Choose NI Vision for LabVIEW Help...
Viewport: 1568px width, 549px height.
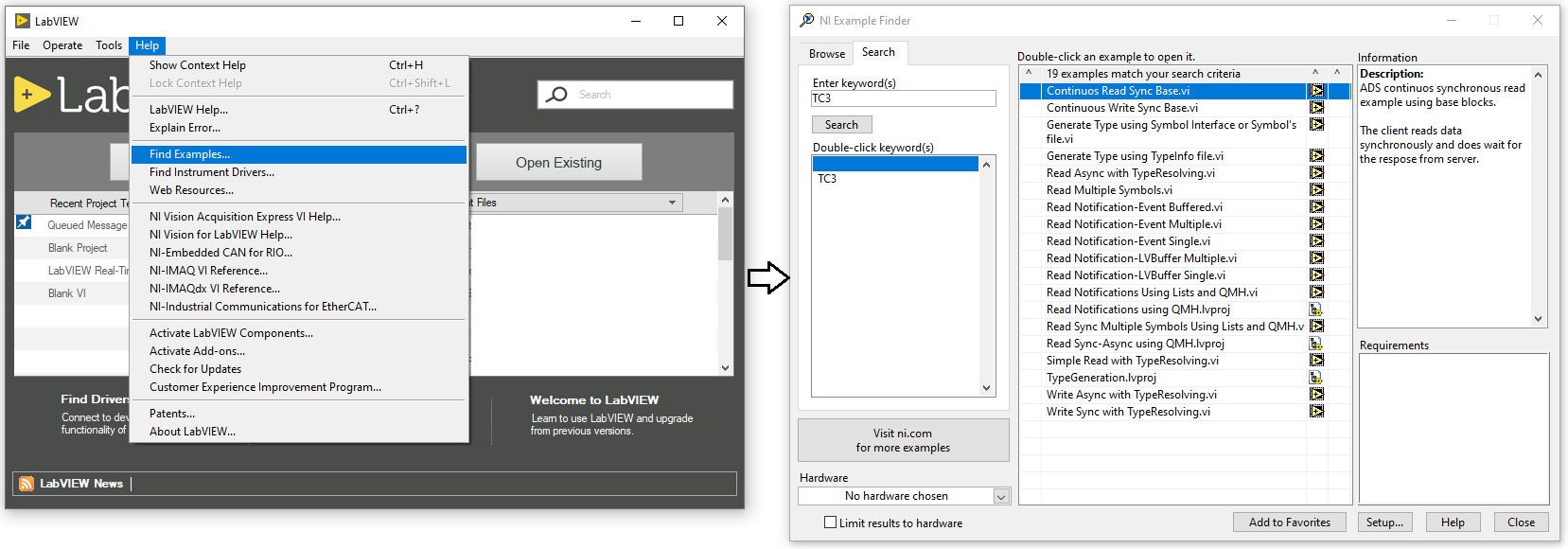(x=299, y=235)
